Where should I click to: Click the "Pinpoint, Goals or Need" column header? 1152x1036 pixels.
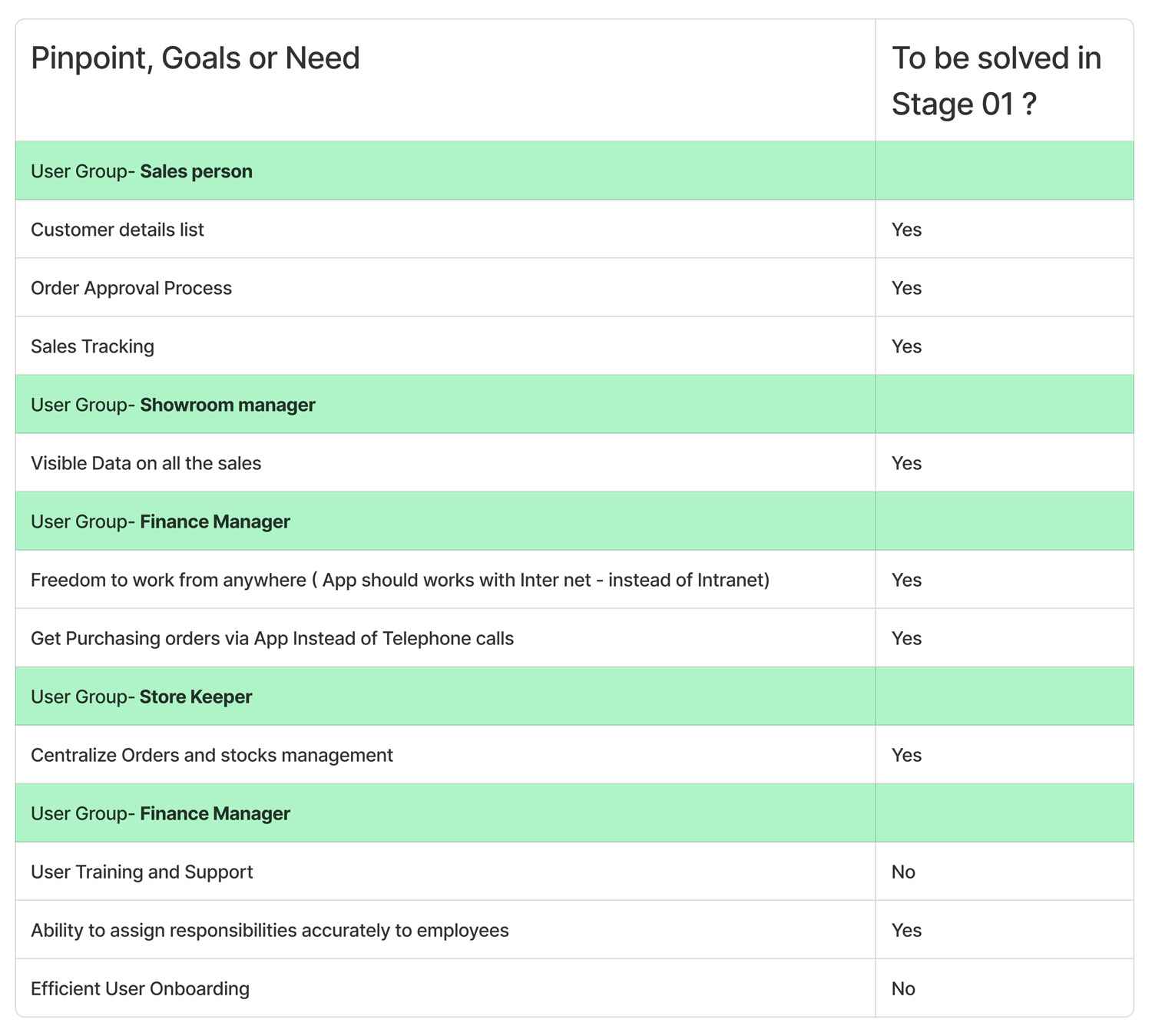(195, 59)
